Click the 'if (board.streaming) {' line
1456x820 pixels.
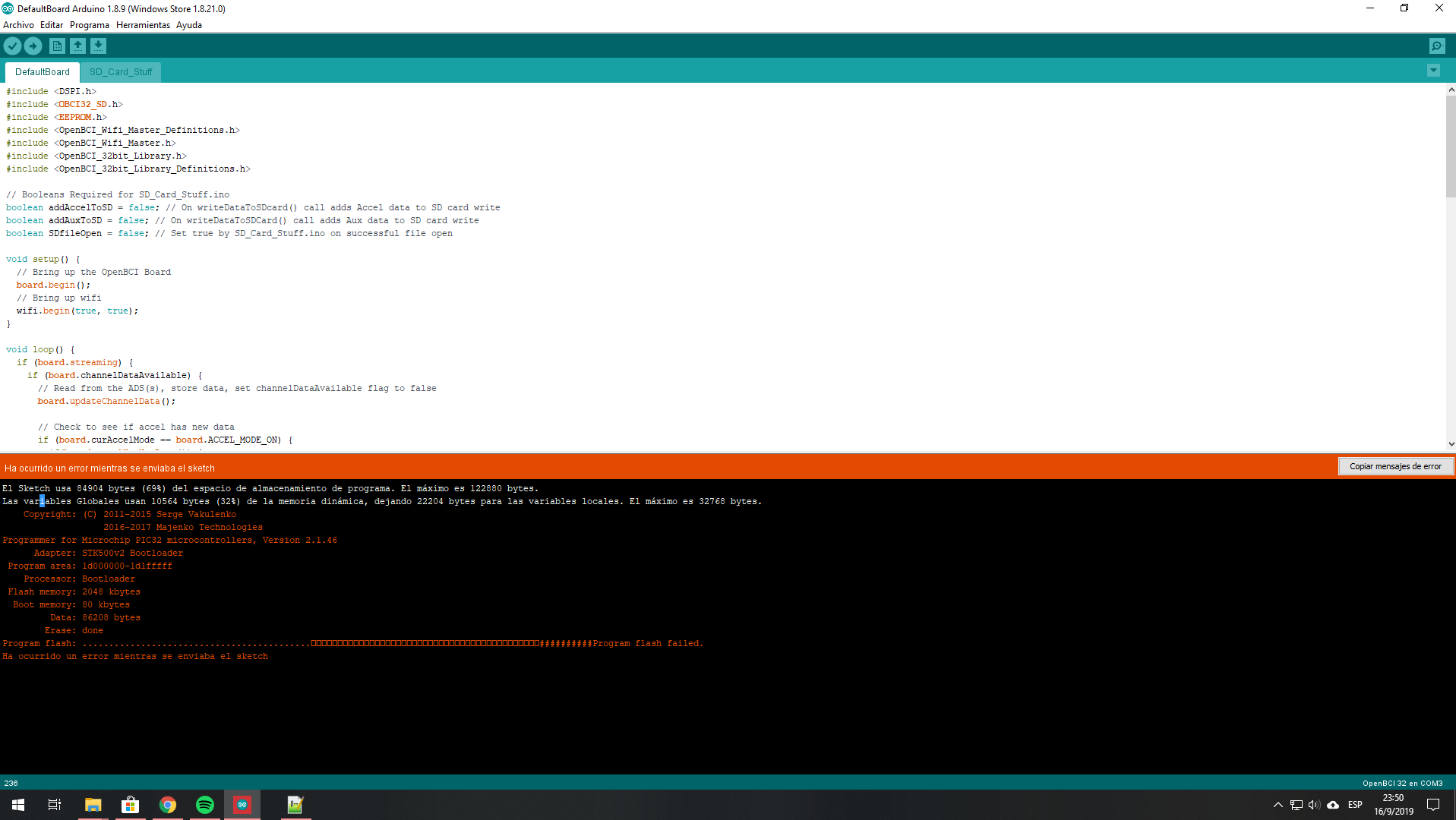pos(74,363)
